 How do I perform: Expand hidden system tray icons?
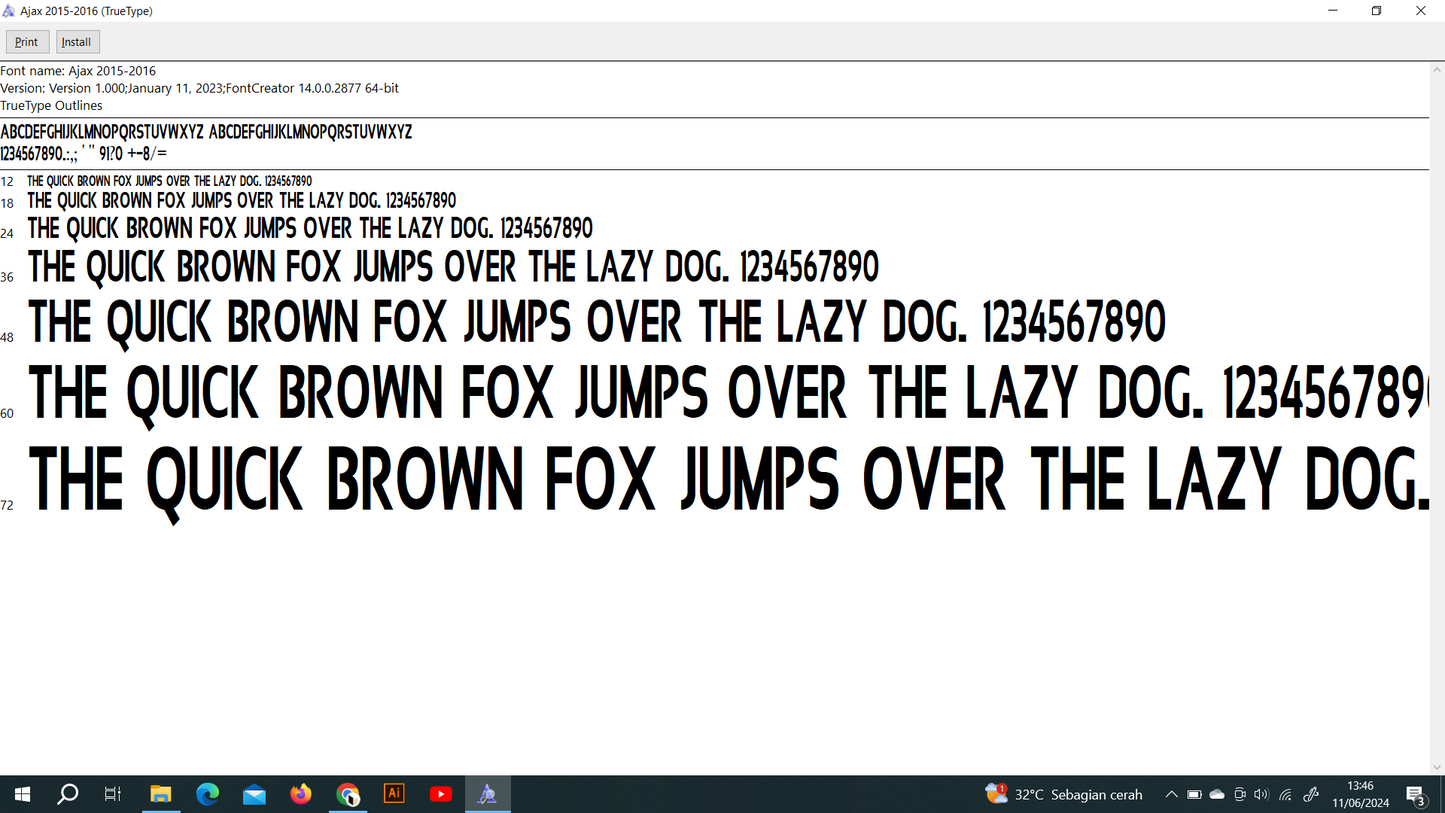pyautogui.click(x=1171, y=794)
